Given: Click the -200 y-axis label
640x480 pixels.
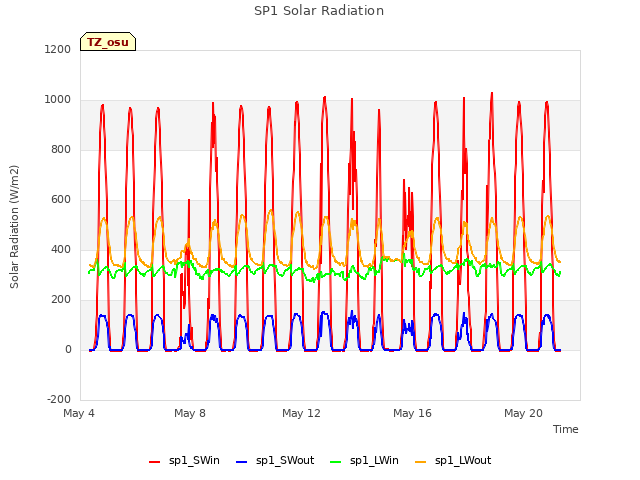Looking at the screenshot, I should point(59,399).
